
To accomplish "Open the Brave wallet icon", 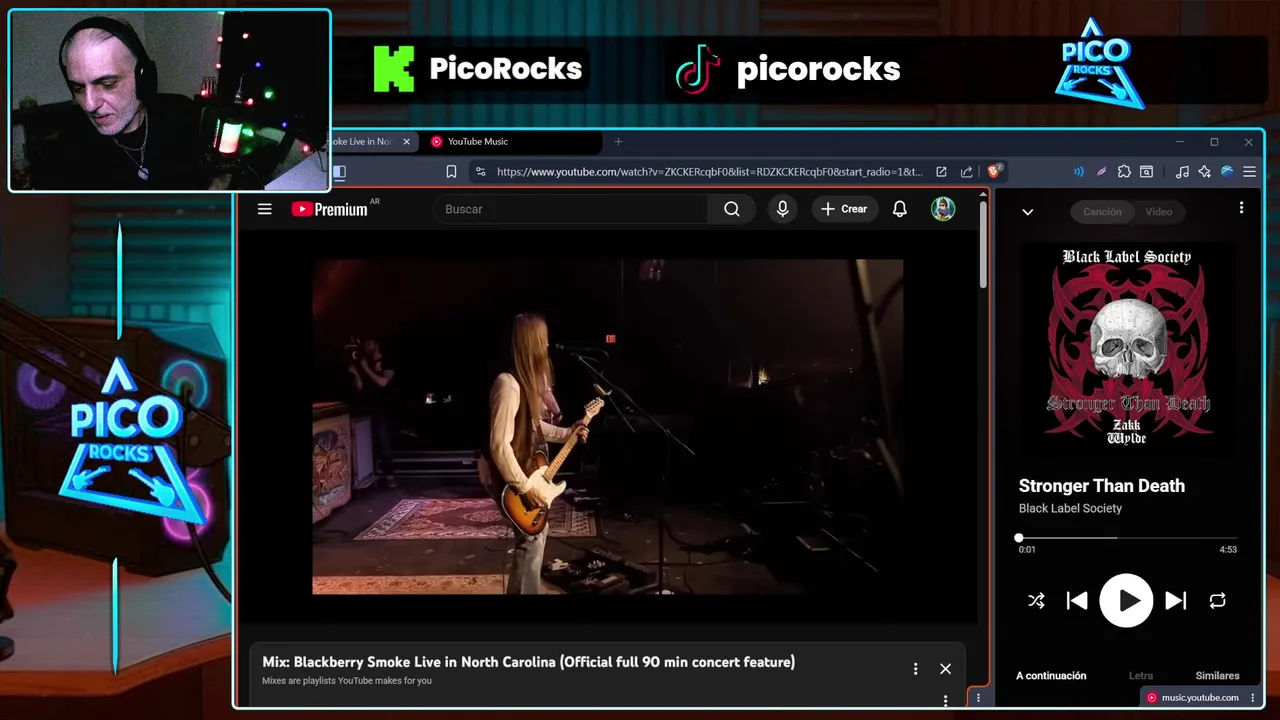I will point(1147,172).
